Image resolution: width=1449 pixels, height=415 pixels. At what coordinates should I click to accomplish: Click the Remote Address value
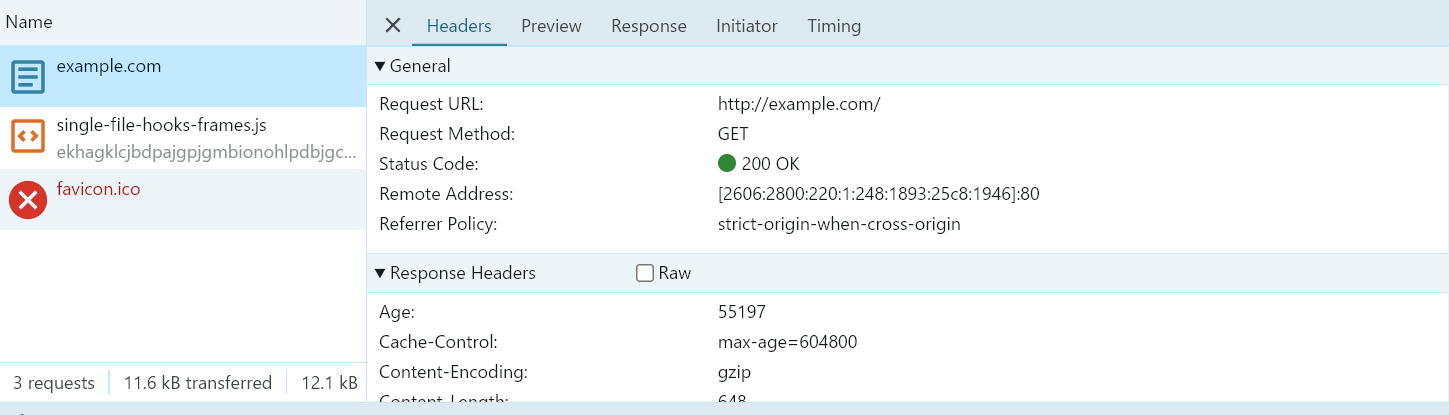click(878, 194)
